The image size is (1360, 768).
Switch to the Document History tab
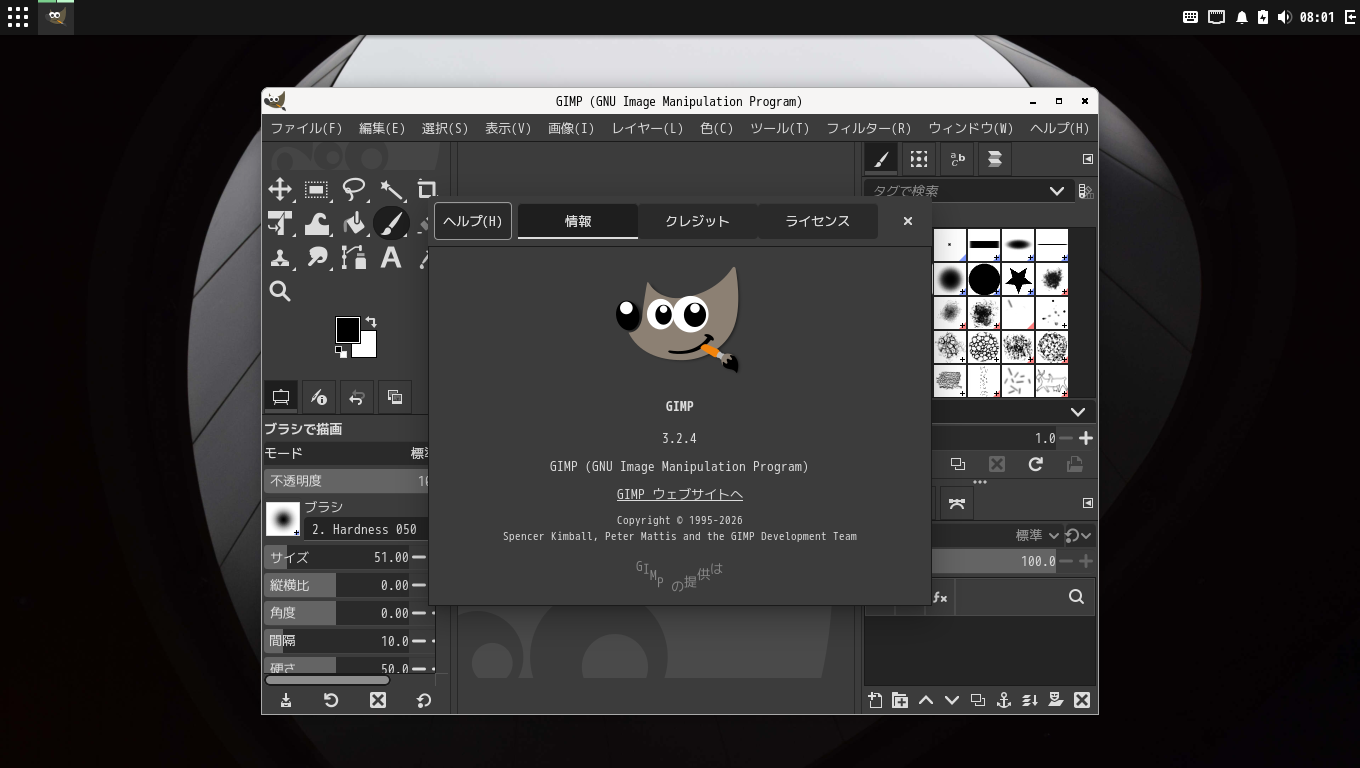[x=995, y=159]
